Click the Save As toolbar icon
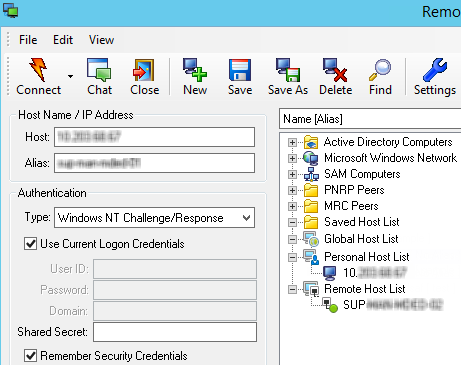 (288, 70)
